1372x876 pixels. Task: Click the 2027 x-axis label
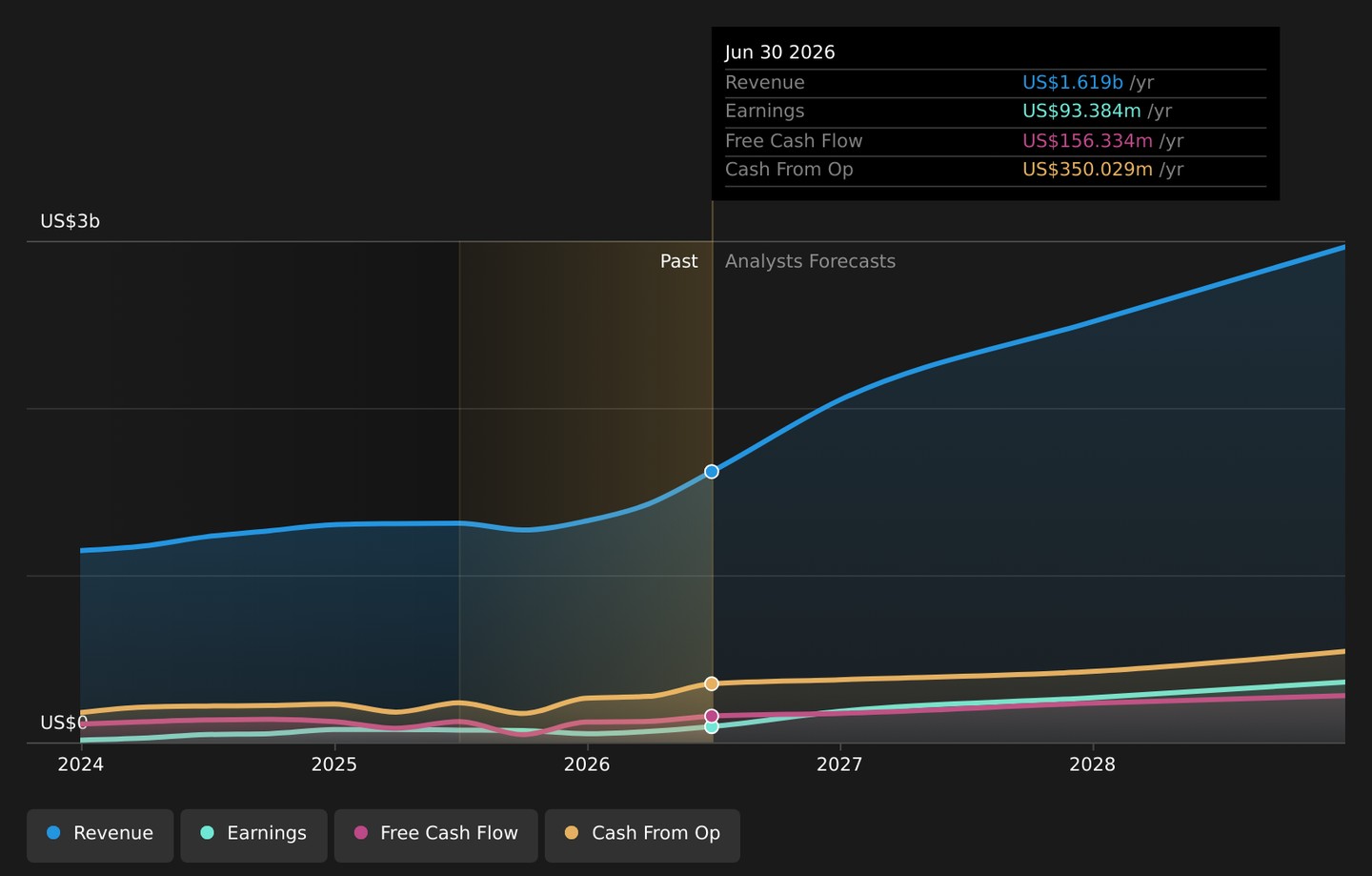coord(839,764)
